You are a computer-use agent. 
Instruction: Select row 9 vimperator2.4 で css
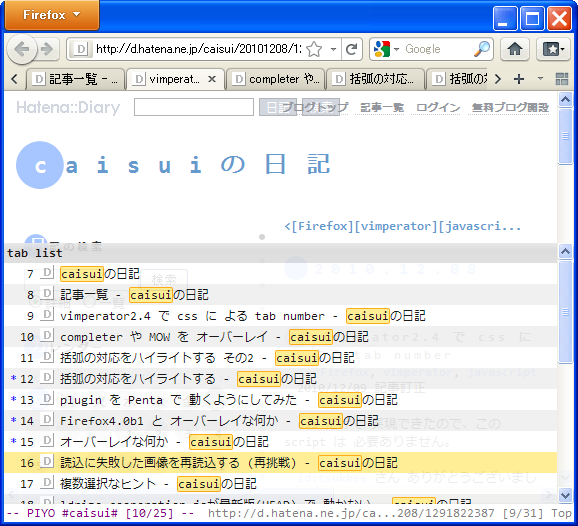tap(281, 316)
